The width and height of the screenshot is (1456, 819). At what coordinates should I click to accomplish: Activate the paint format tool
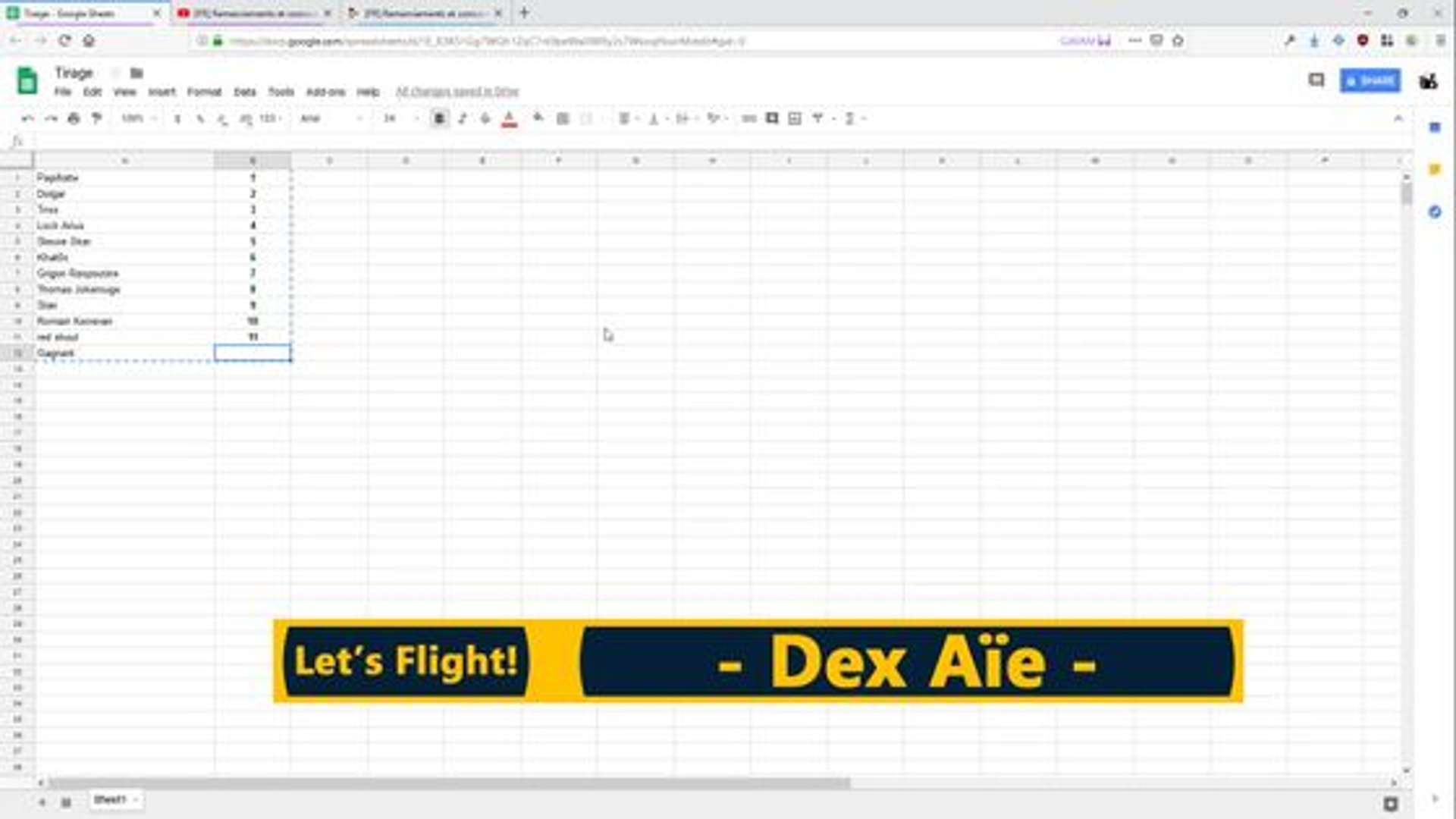(x=96, y=118)
